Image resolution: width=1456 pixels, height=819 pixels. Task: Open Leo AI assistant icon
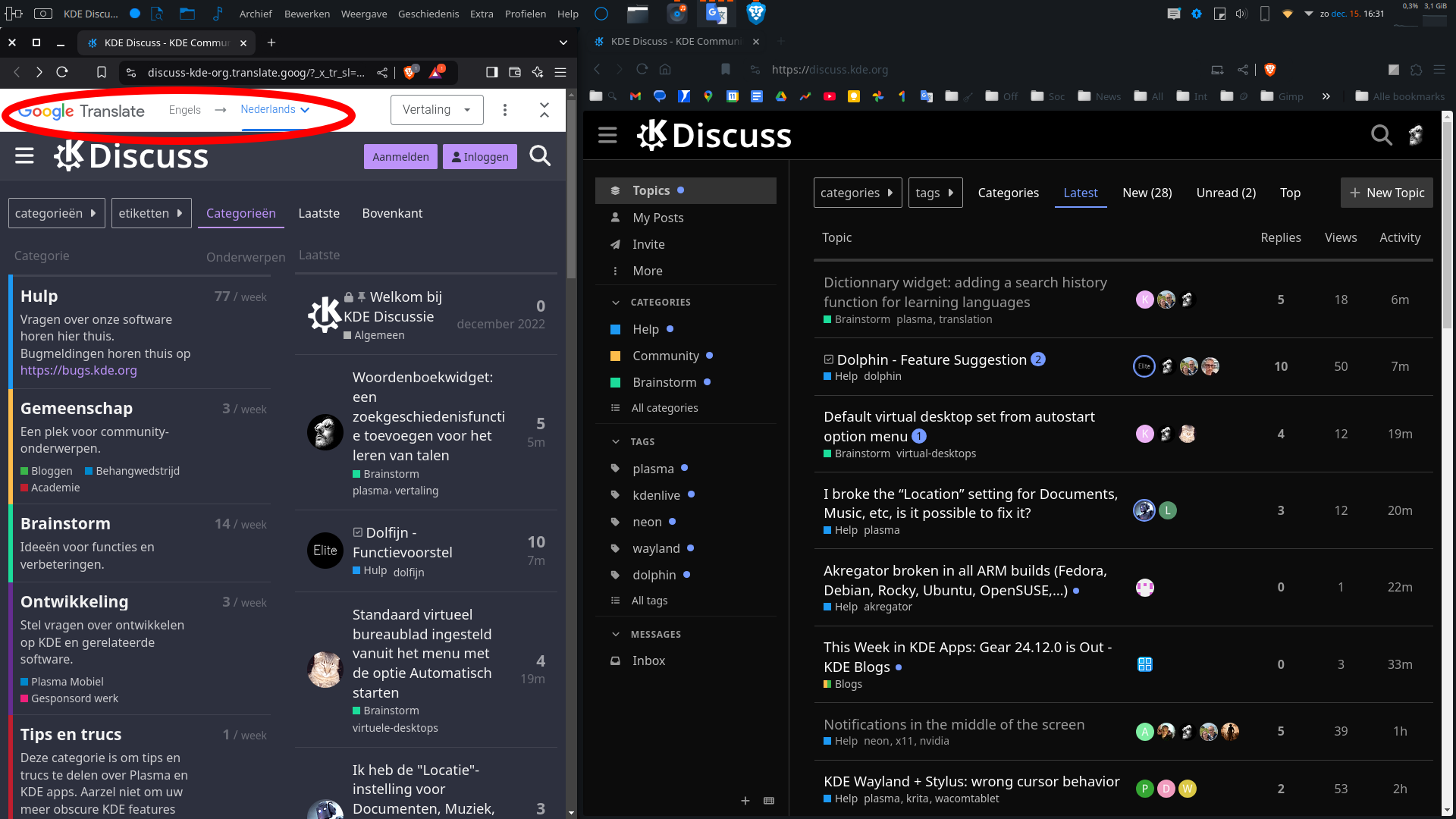(x=538, y=72)
